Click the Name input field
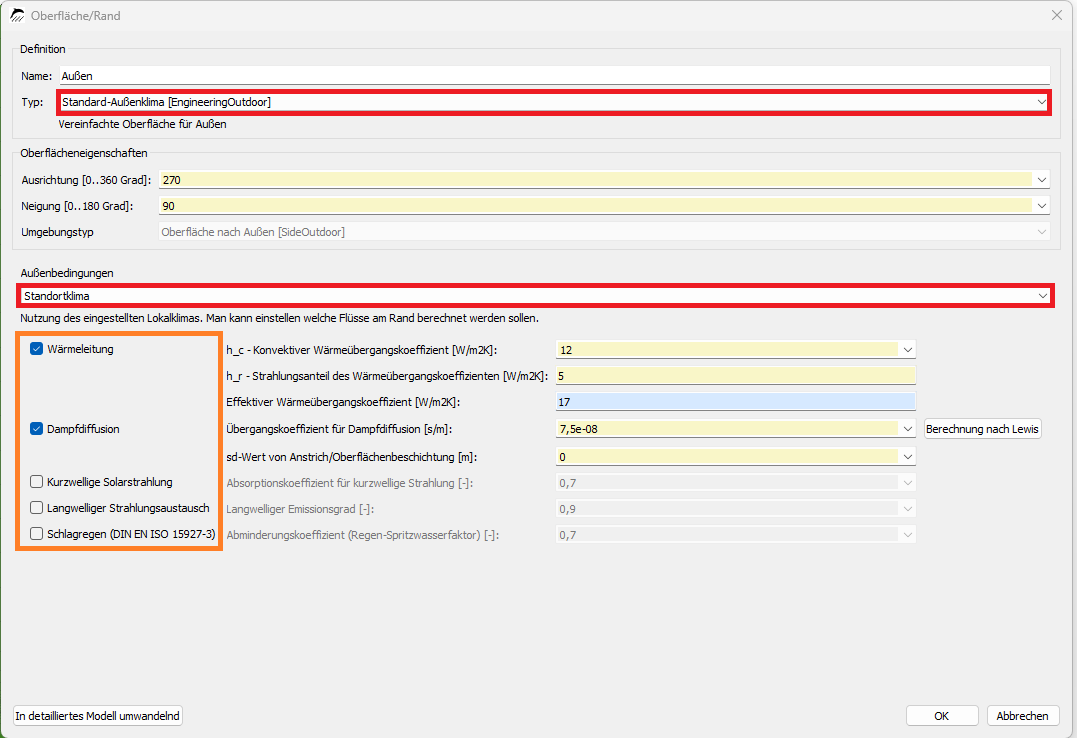 [554, 76]
